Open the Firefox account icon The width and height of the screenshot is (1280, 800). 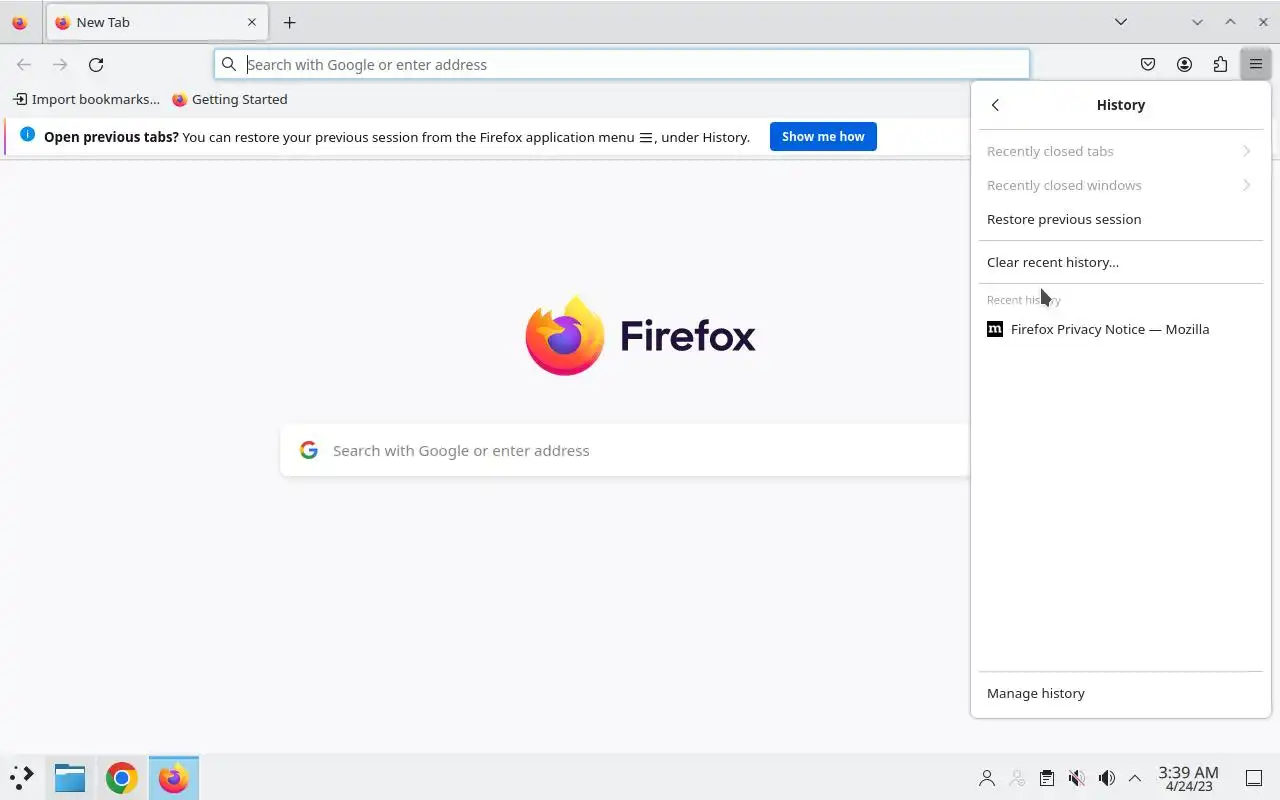(1184, 64)
